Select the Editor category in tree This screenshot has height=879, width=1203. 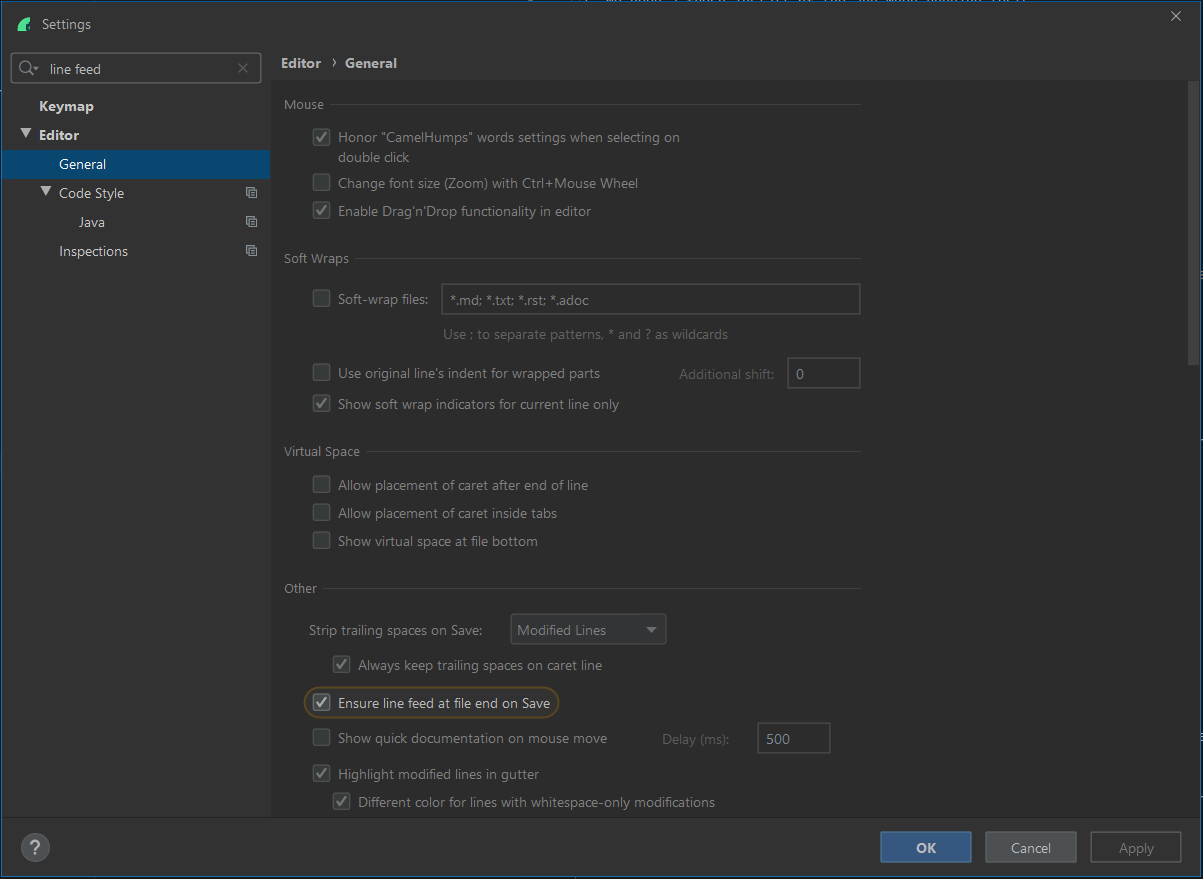click(59, 135)
